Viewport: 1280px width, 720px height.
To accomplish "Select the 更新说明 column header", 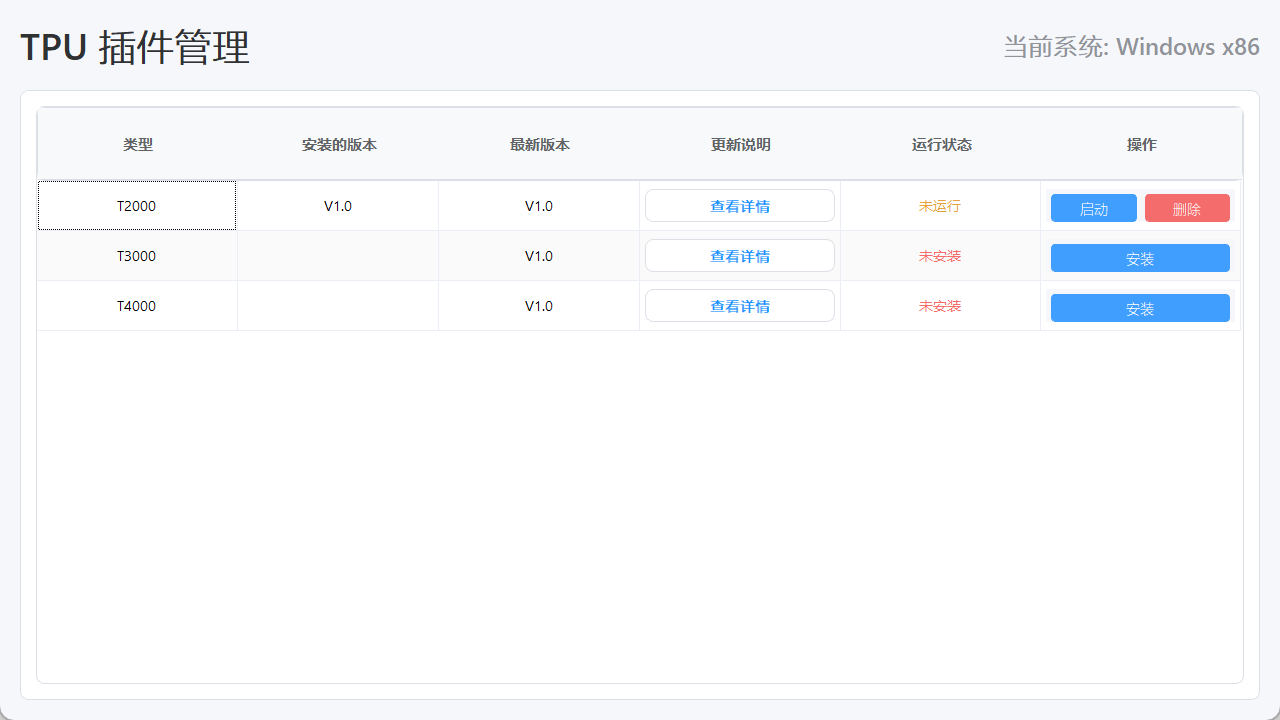I will tap(740, 145).
